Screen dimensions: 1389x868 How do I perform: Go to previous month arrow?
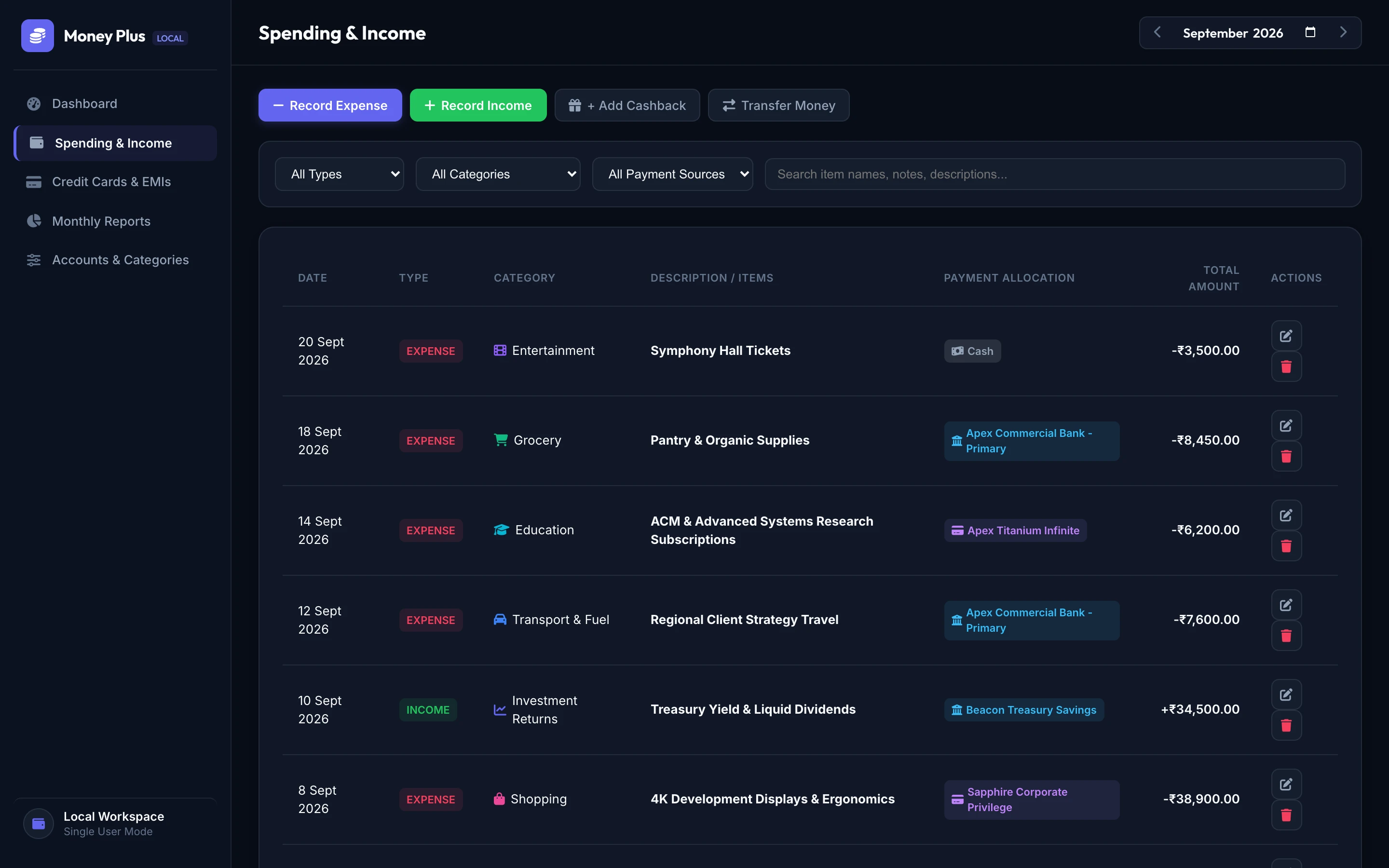click(1157, 32)
